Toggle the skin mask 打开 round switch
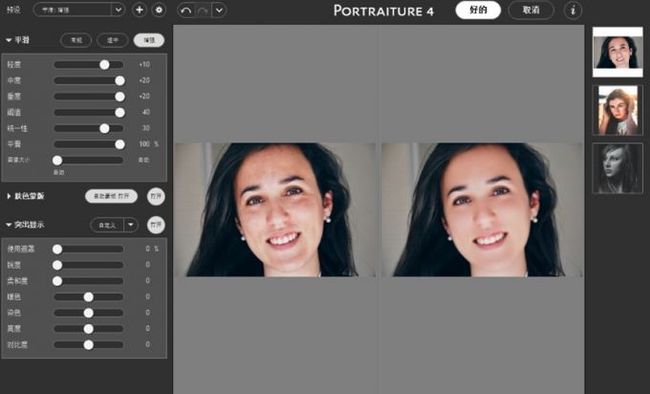Image resolution: width=650 pixels, height=394 pixels. tap(156, 196)
